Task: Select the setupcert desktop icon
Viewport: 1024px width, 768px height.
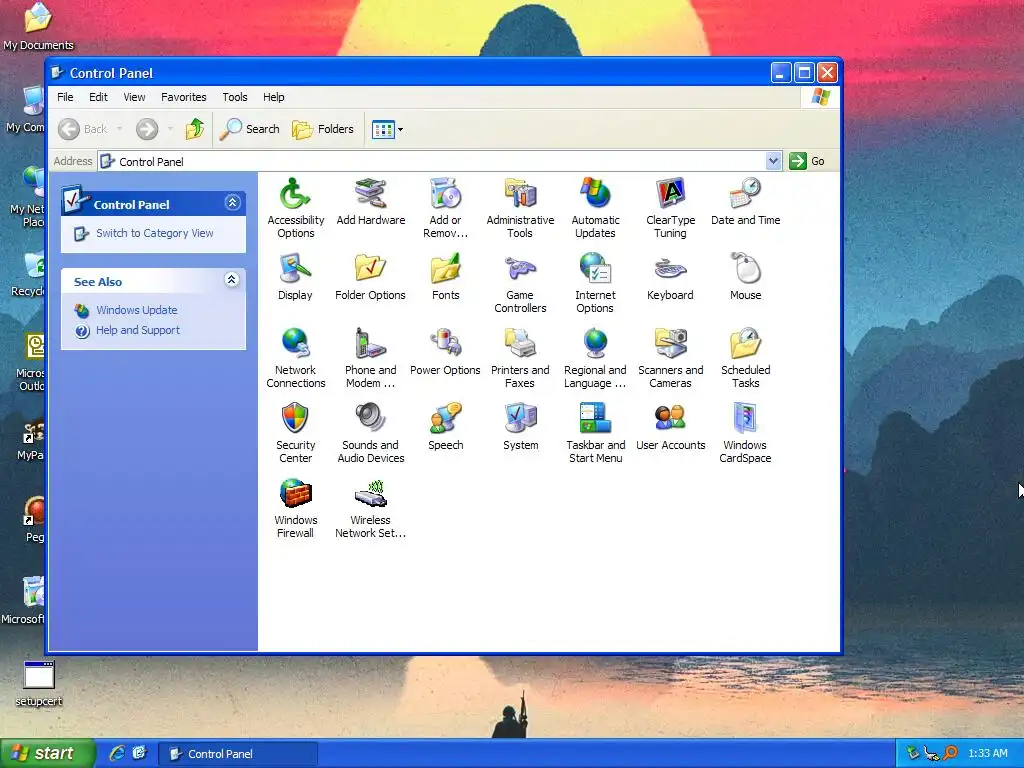Action: pos(39,684)
